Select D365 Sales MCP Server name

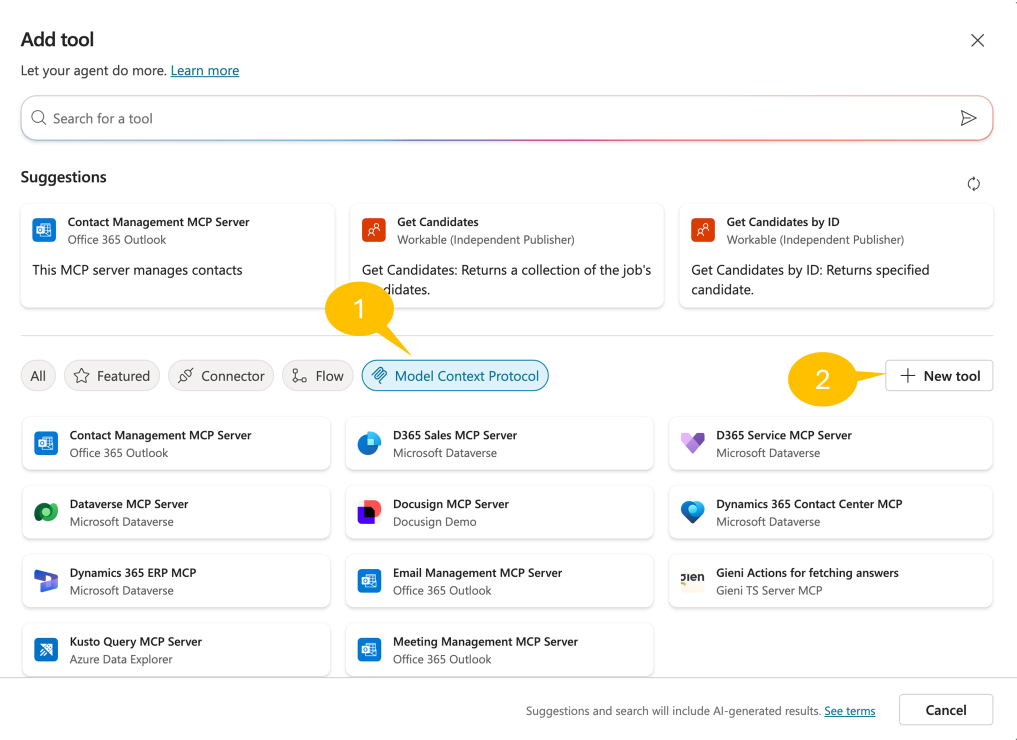455,435
